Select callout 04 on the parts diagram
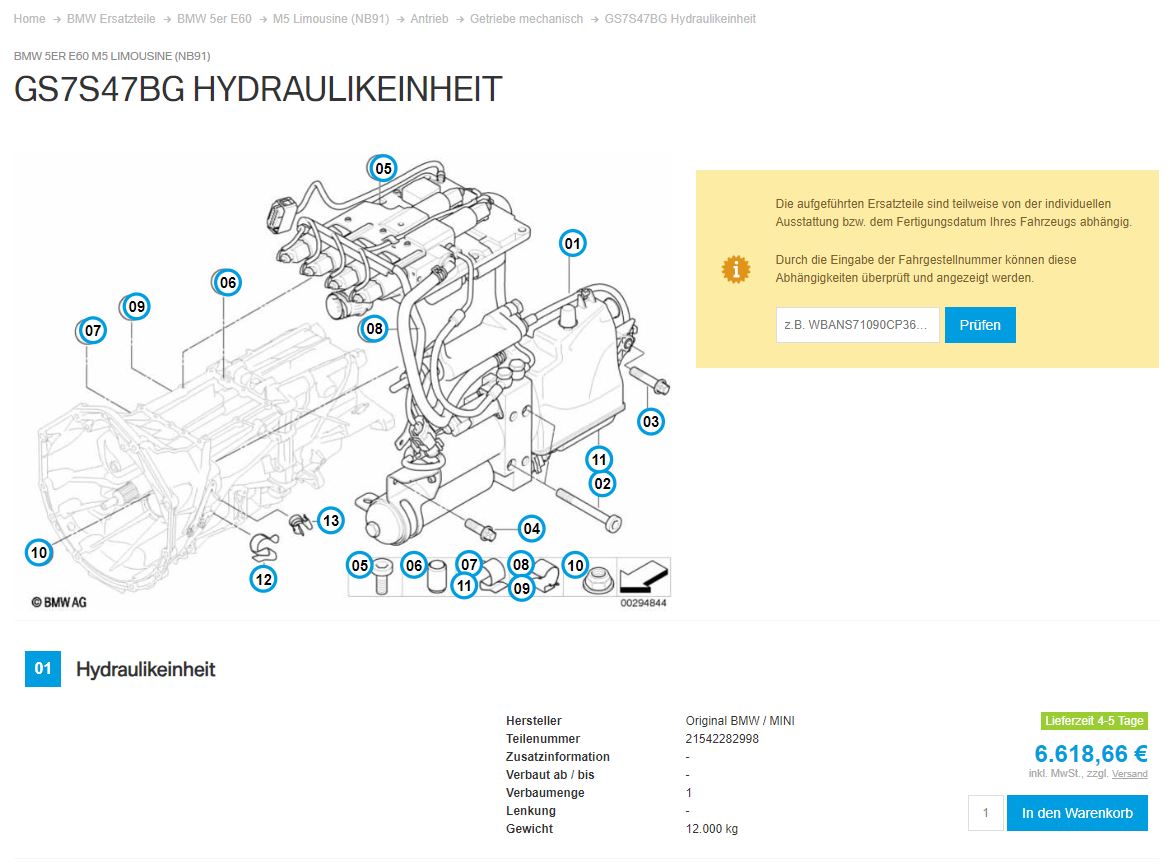Viewport: 1172px width, 863px height. (x=531, y=529)
